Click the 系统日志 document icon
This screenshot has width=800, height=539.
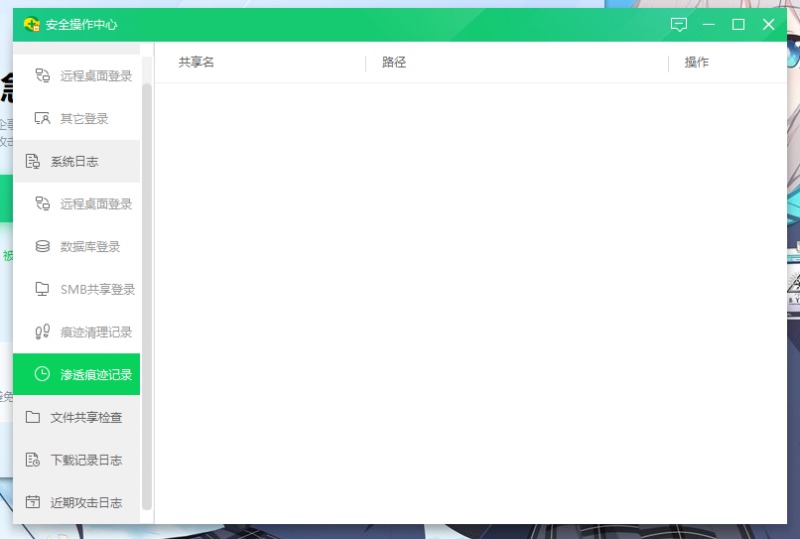pos(33,161)
